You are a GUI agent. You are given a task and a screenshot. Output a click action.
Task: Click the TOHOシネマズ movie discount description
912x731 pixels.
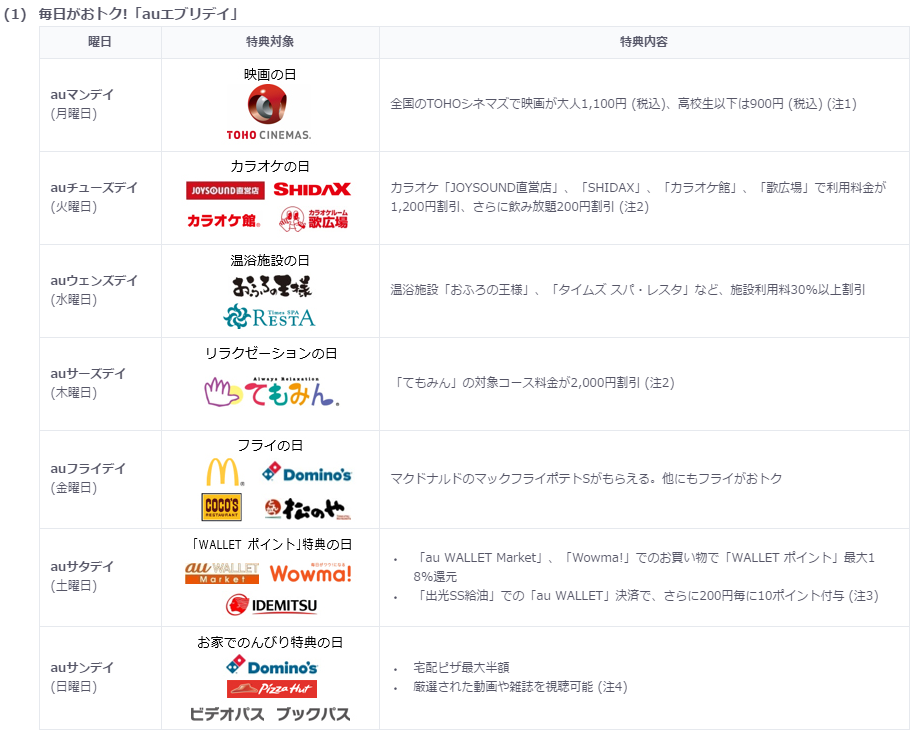coord(623,104)
